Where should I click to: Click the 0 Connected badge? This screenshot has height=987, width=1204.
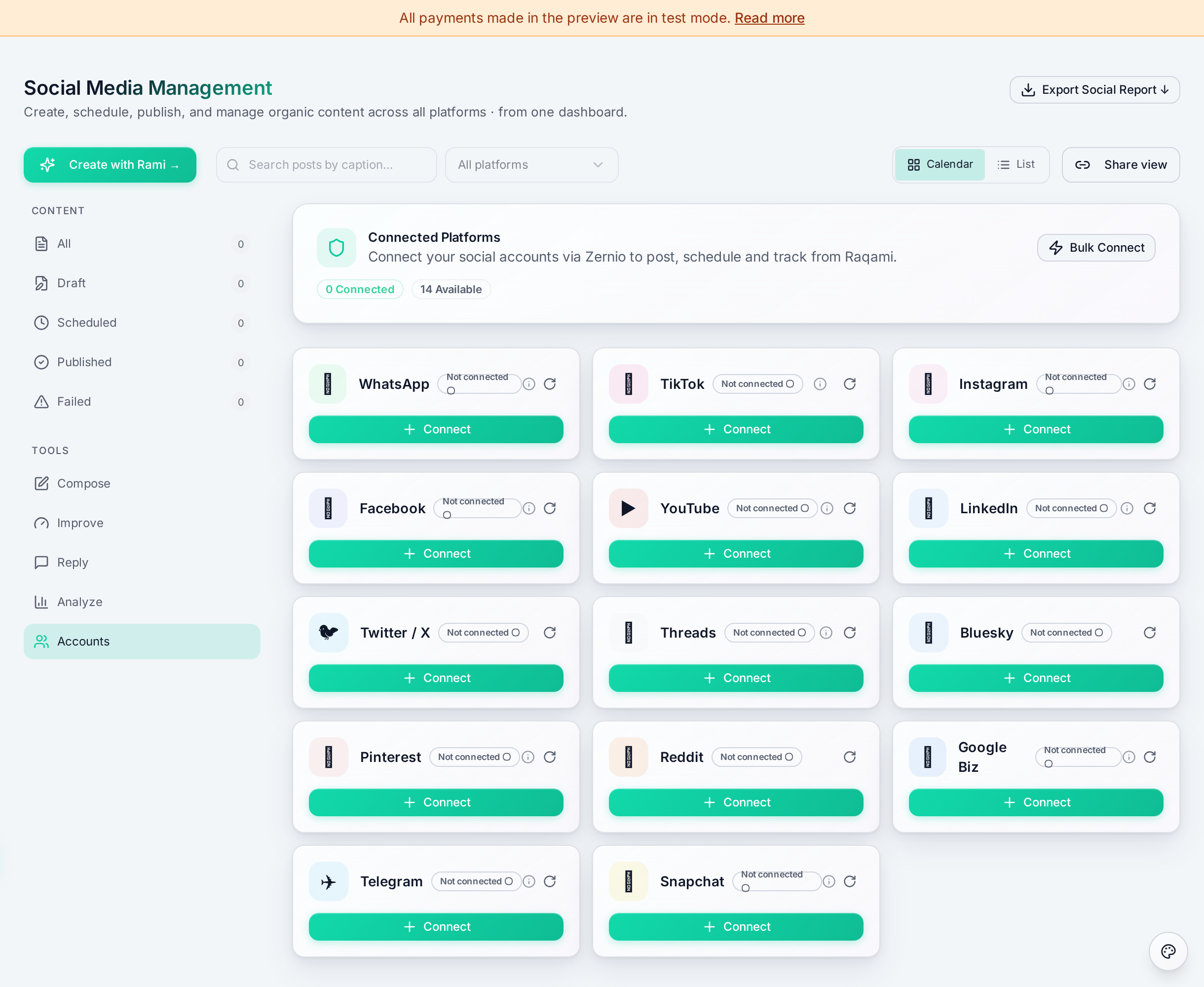click(360, 289)
